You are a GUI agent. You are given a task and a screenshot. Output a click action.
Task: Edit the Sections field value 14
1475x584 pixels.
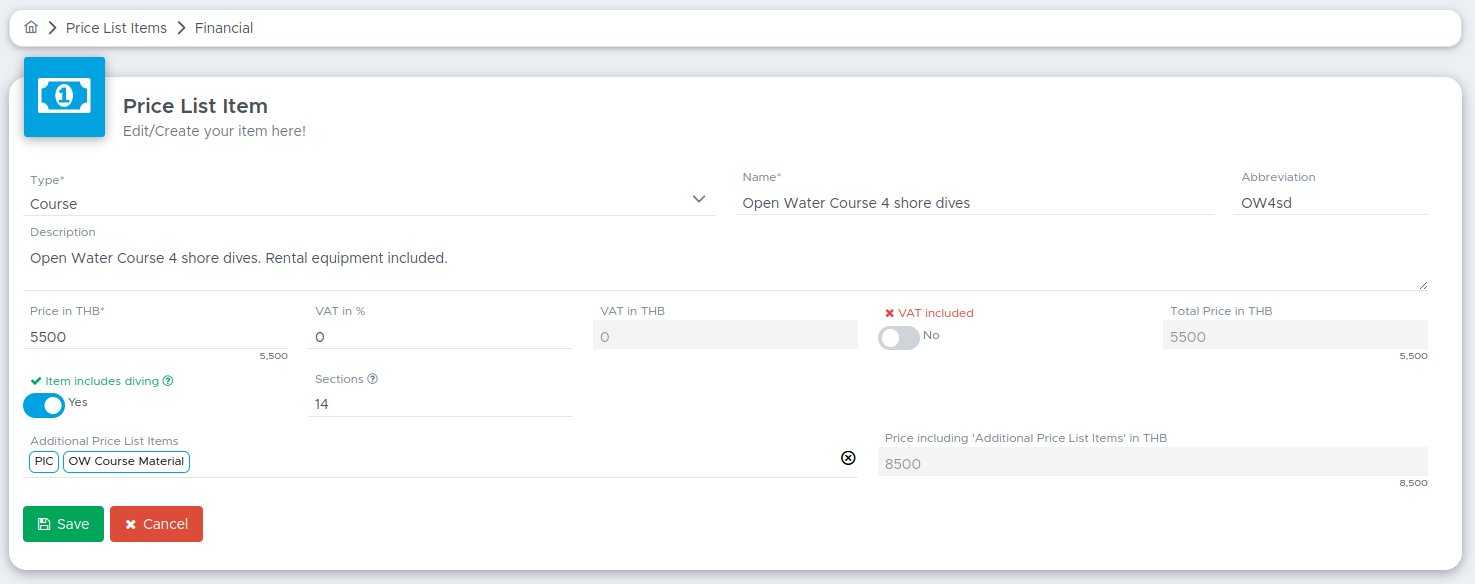[x=440, y=404]
